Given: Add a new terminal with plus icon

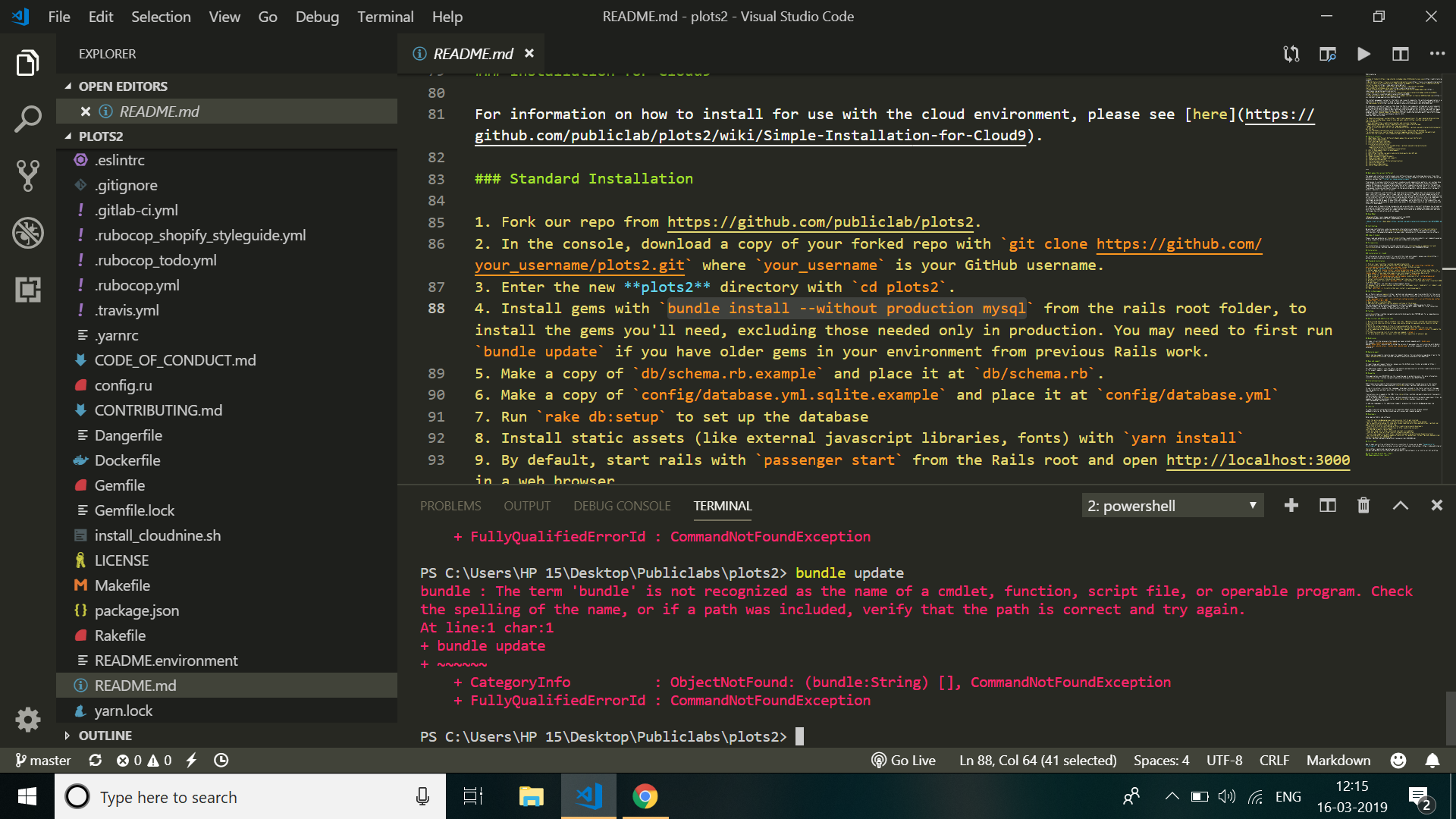Looking at the screenshot, I should 1291,506.
